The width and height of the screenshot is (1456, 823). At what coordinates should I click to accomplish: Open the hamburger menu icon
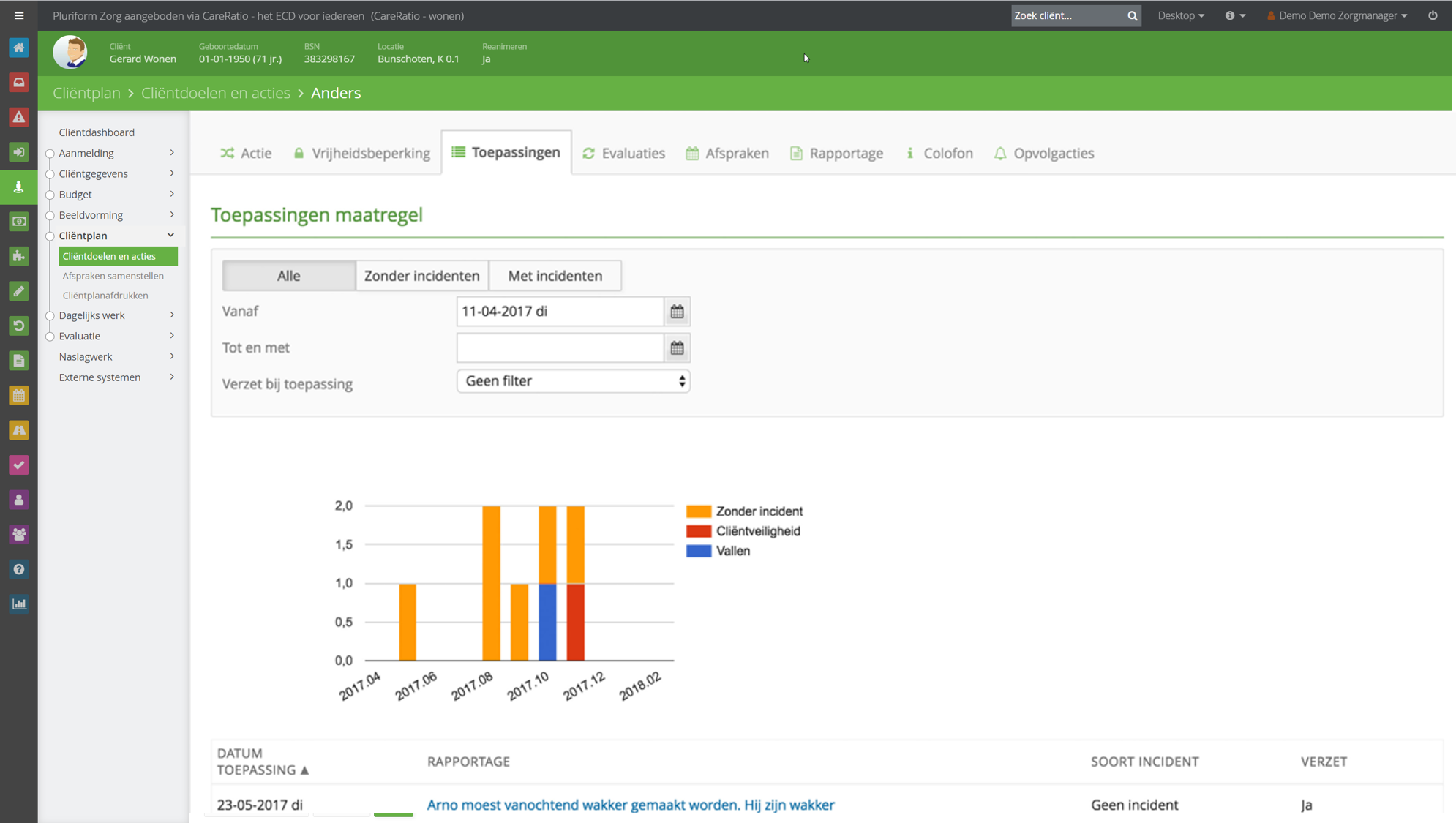[19, 15]
